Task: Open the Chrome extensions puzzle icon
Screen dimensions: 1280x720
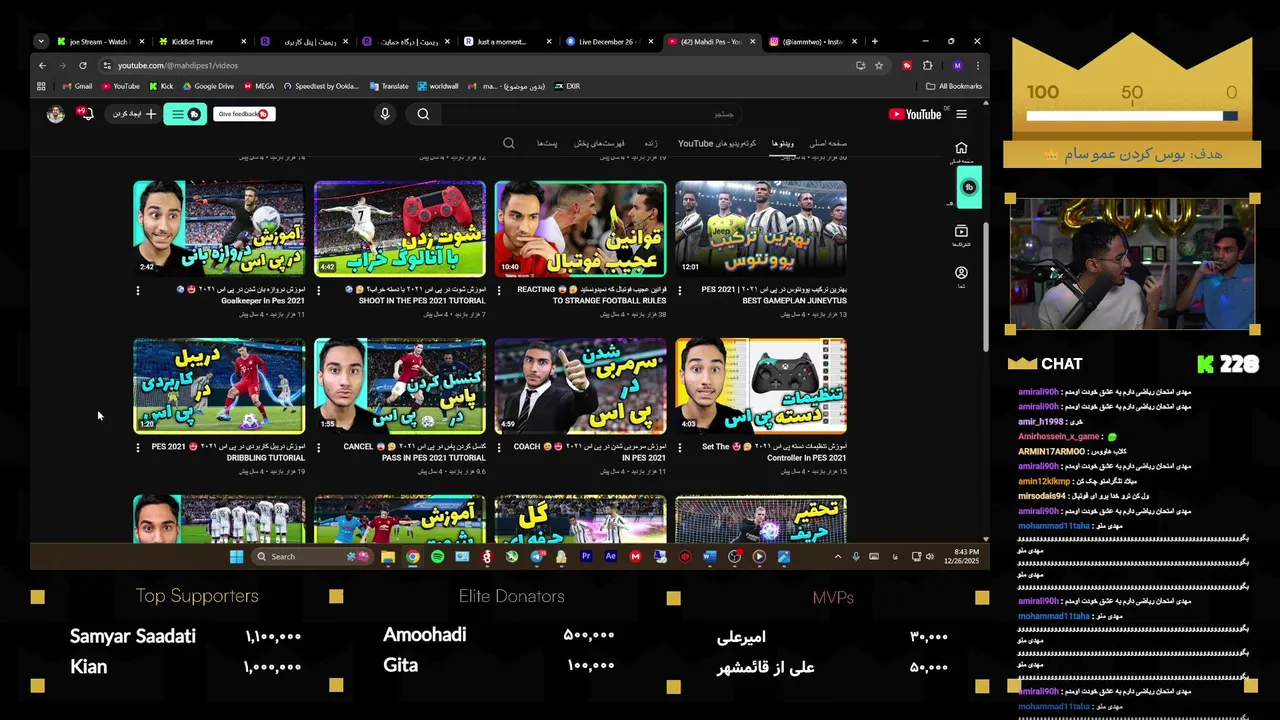Action: (x=928, y=65)
